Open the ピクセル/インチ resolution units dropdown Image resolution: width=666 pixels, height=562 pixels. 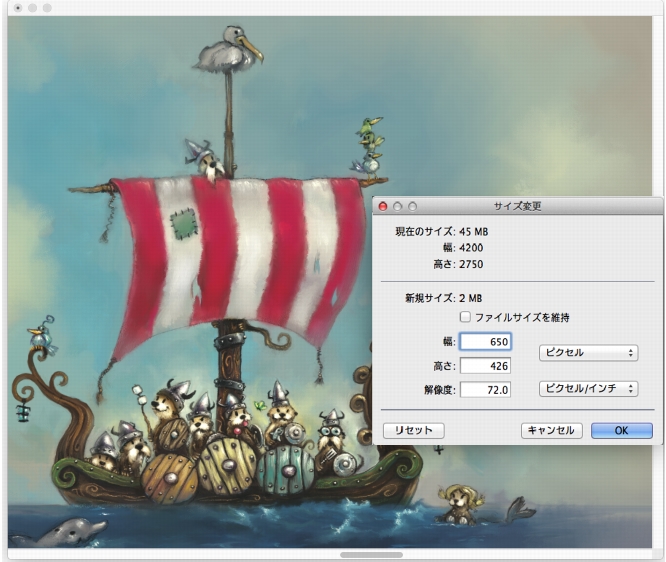[588, 388]
